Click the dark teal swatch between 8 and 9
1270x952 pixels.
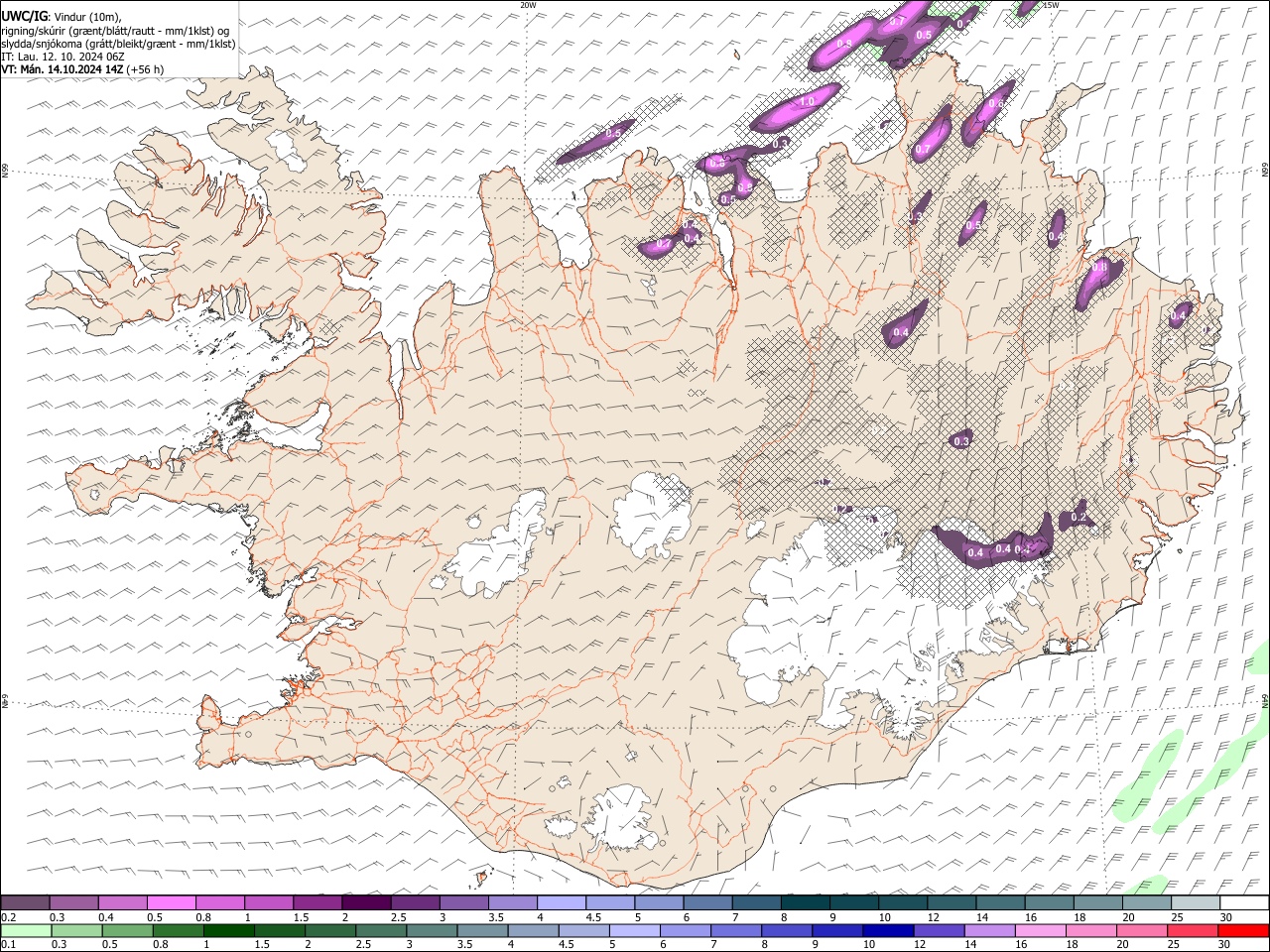click(805, 902)
